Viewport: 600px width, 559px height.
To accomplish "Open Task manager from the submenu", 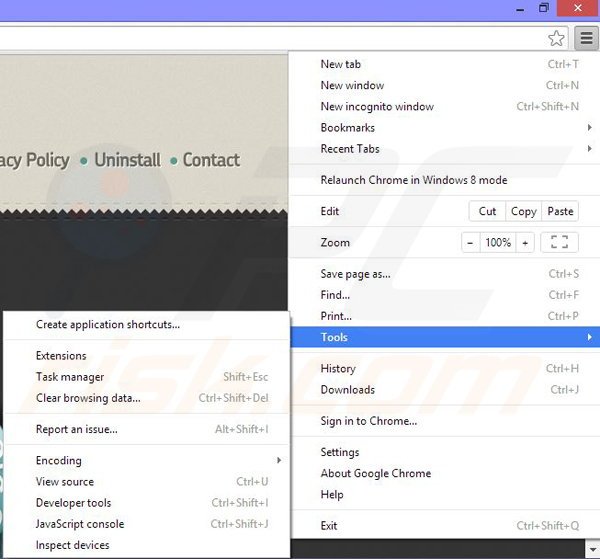I will tap(70, 377).
